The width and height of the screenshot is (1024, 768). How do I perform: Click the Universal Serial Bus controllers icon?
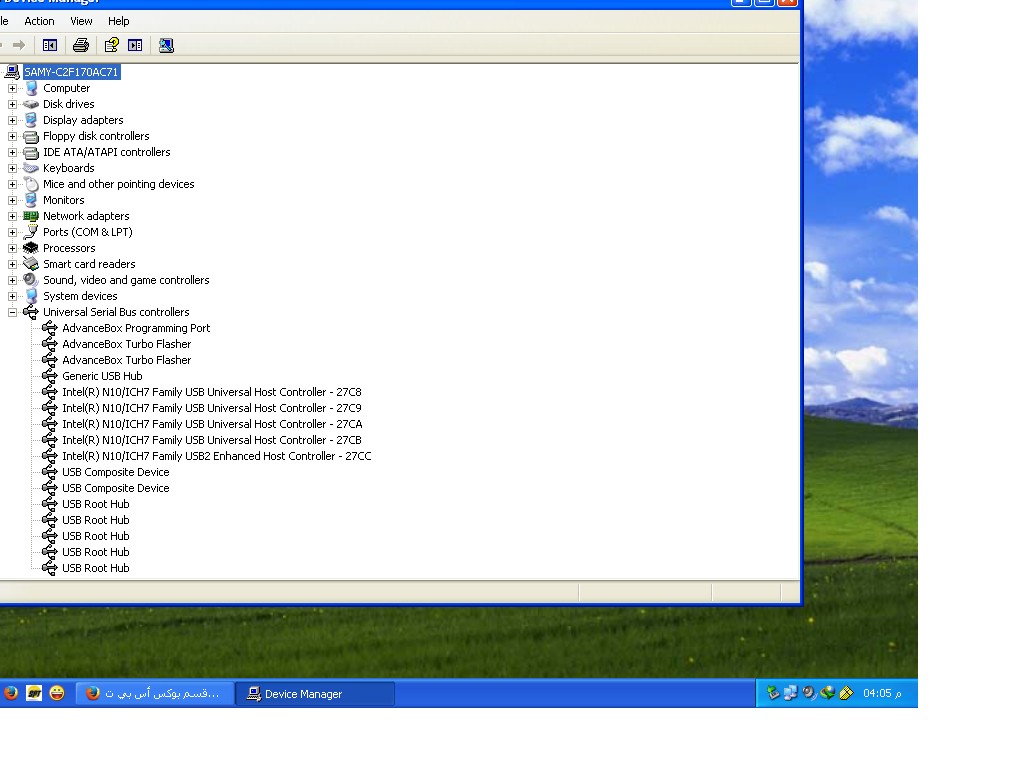(x=31, y=312)
